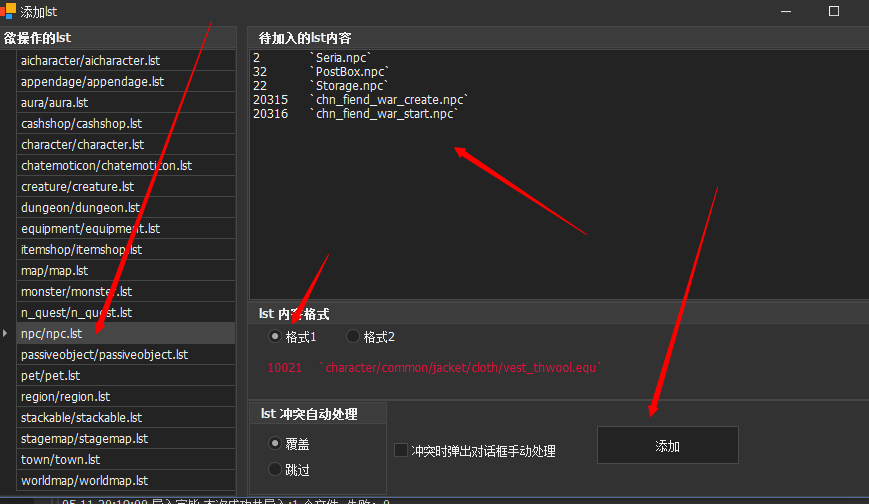The image size is (869, 504).
Task: Choose the 覆盖 conflict option
Action: point(275,443)
